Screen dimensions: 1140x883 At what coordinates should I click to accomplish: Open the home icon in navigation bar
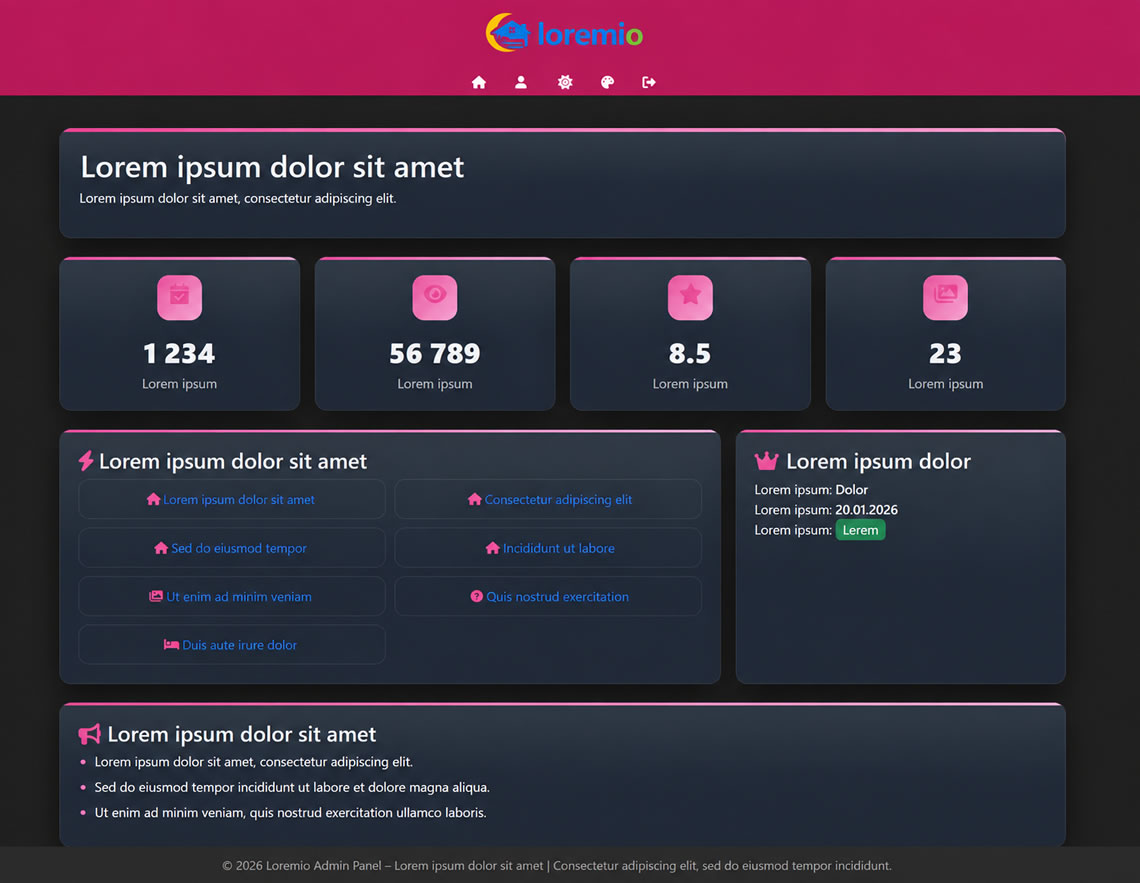(478, 82)
